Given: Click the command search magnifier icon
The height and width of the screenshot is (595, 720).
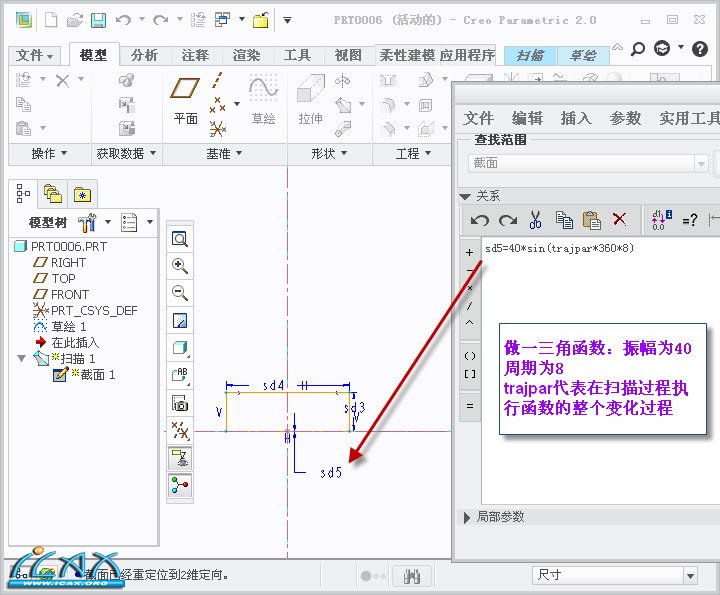Looking at the screenshot, I should tap(637, 49).
